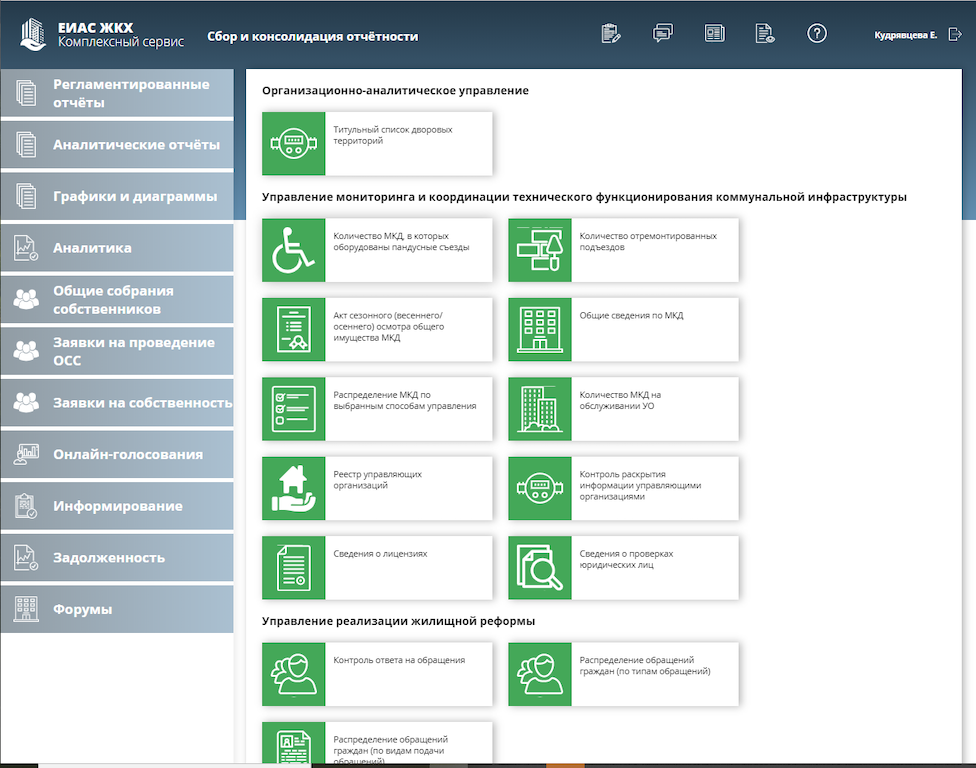Select Аналитические отчёты in sidebar
The height and width of the screenshot is (768, 976).
(x=117, y=145)
